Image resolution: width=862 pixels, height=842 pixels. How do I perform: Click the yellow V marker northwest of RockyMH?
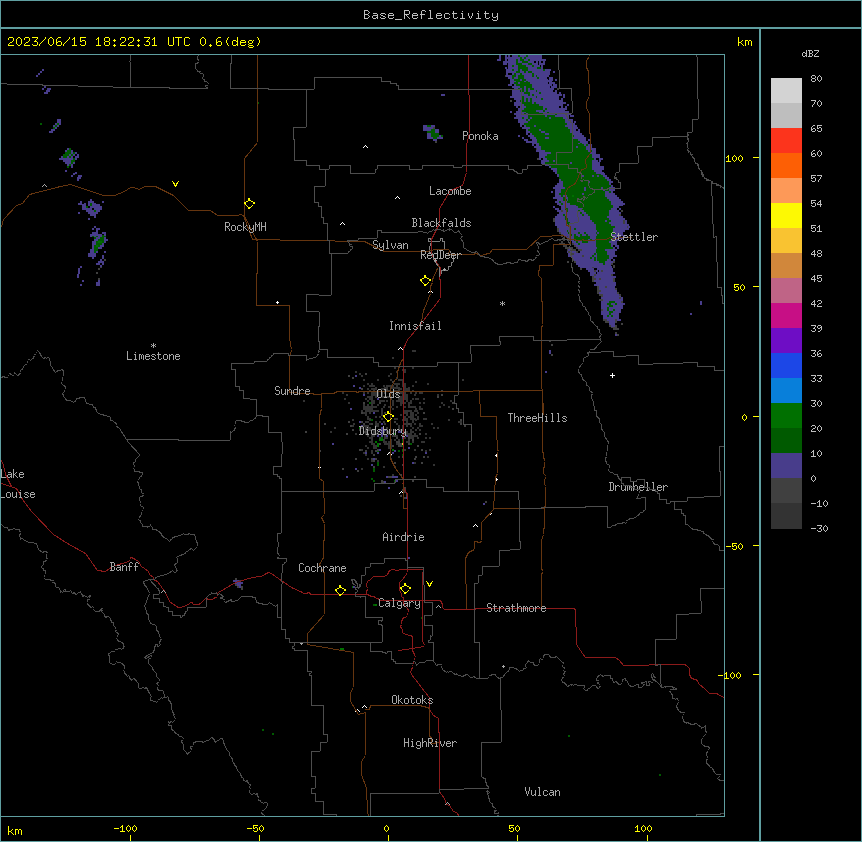(175, 184)
